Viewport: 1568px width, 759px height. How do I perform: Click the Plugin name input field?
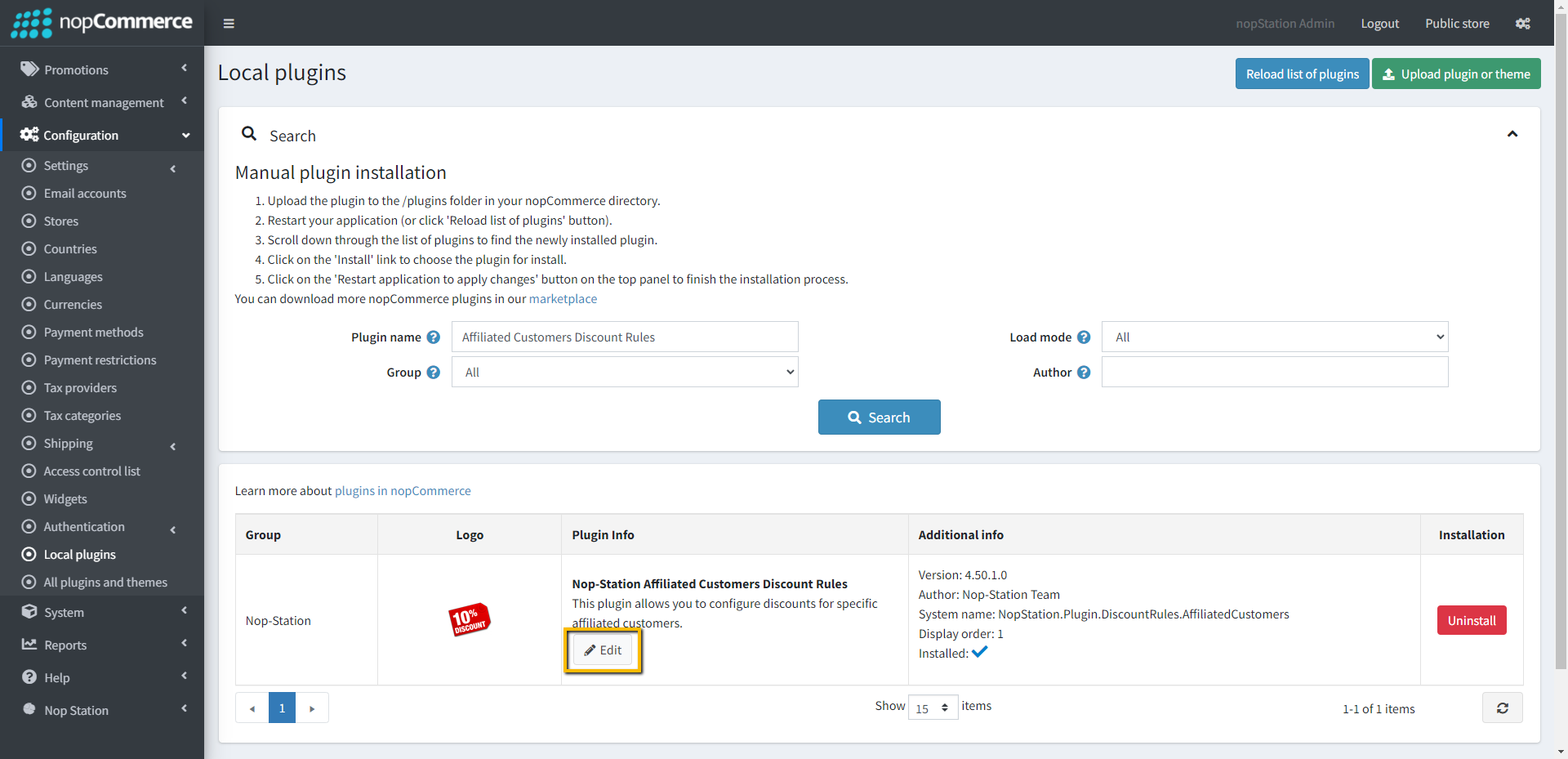coord(625,337)
